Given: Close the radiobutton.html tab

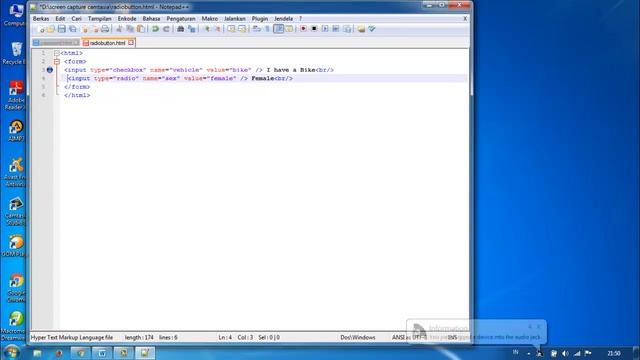Looking at the screenshot, I should coord(131,42).
